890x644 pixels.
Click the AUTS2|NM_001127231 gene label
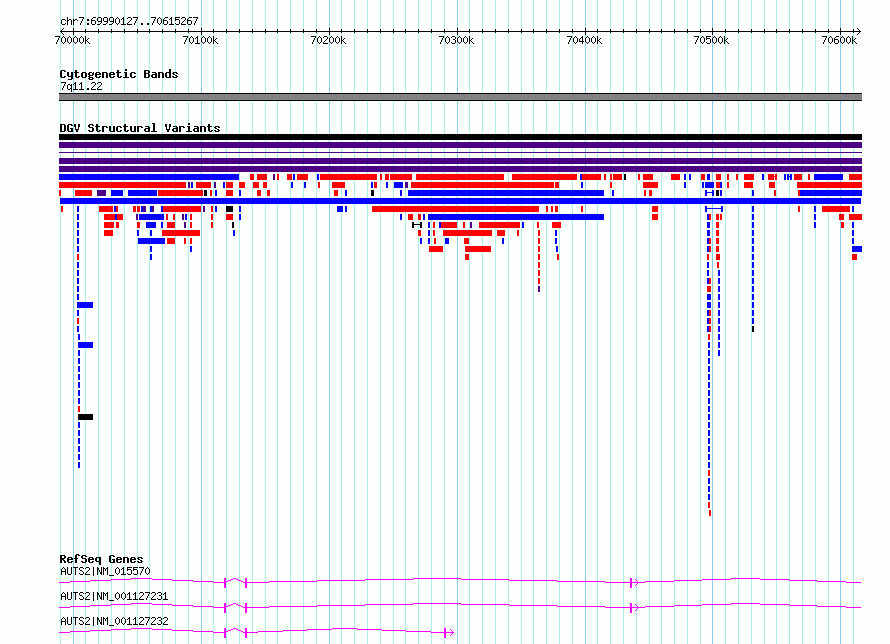click(x=114, y=596)
